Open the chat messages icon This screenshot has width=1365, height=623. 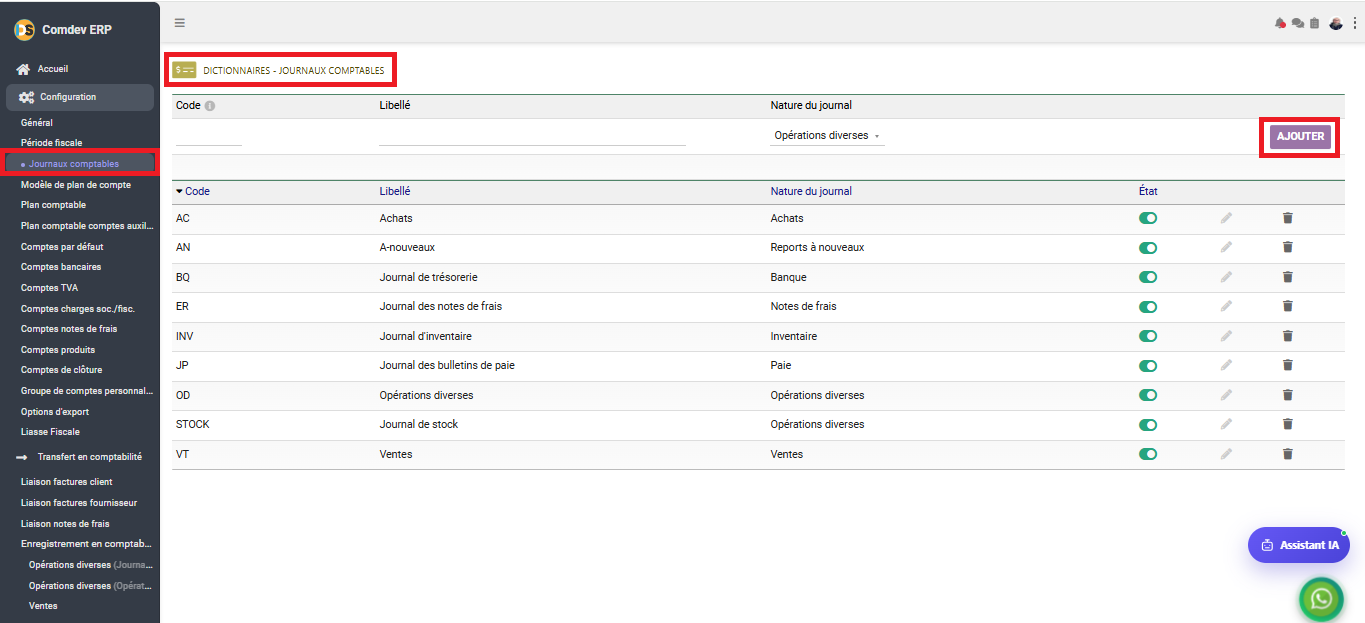[1297, 23]
